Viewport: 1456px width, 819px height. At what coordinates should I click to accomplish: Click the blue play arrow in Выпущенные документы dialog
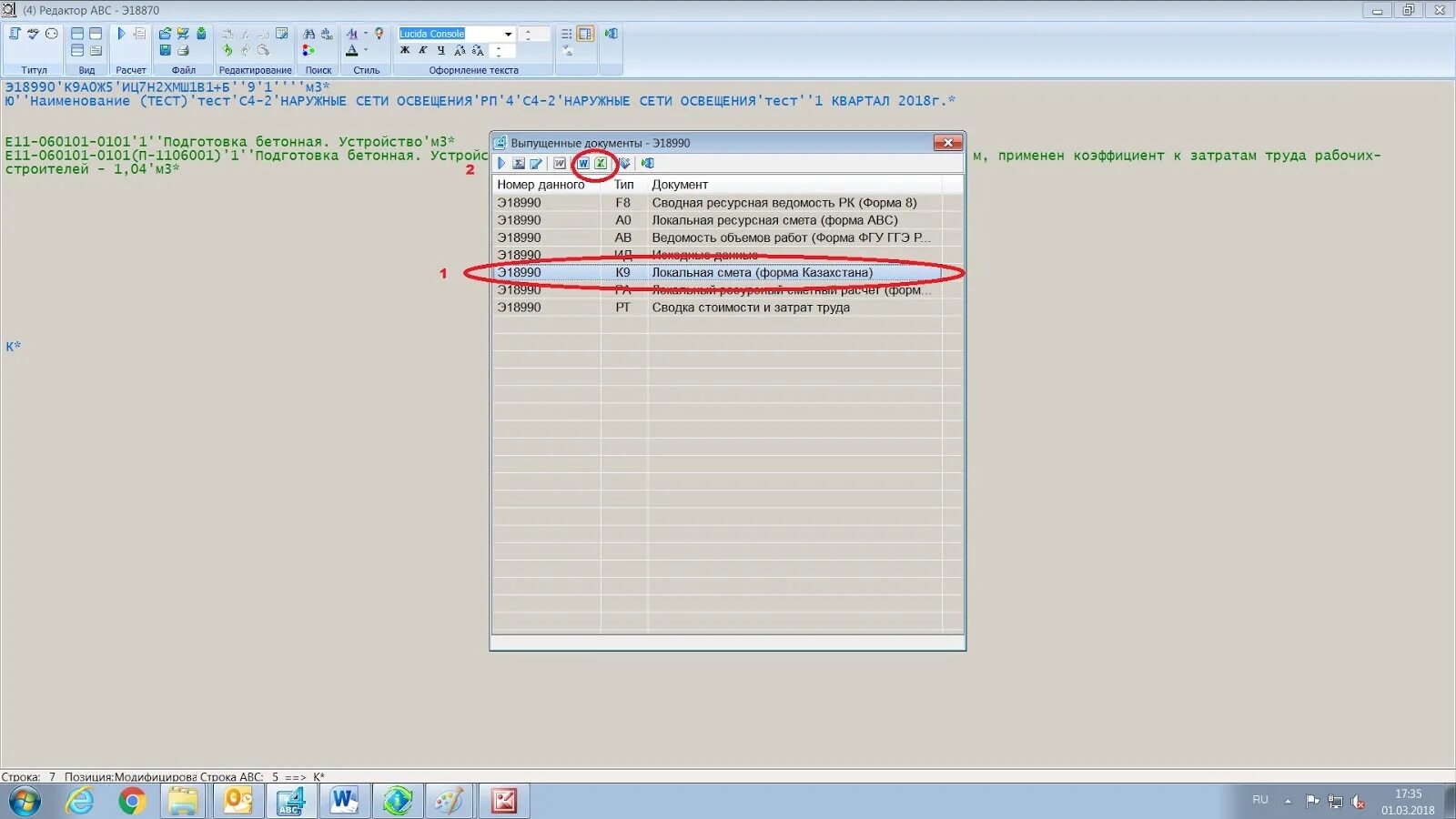[501, 164]
